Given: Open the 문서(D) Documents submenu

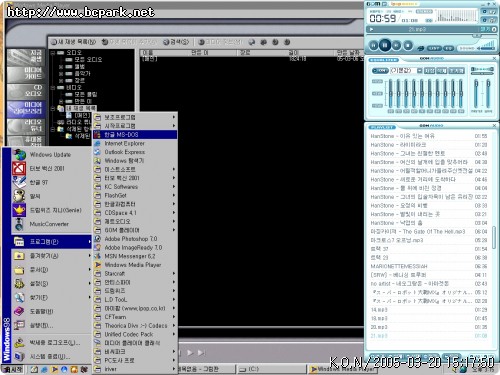Looking at the screenshot, I should [51, 270].
